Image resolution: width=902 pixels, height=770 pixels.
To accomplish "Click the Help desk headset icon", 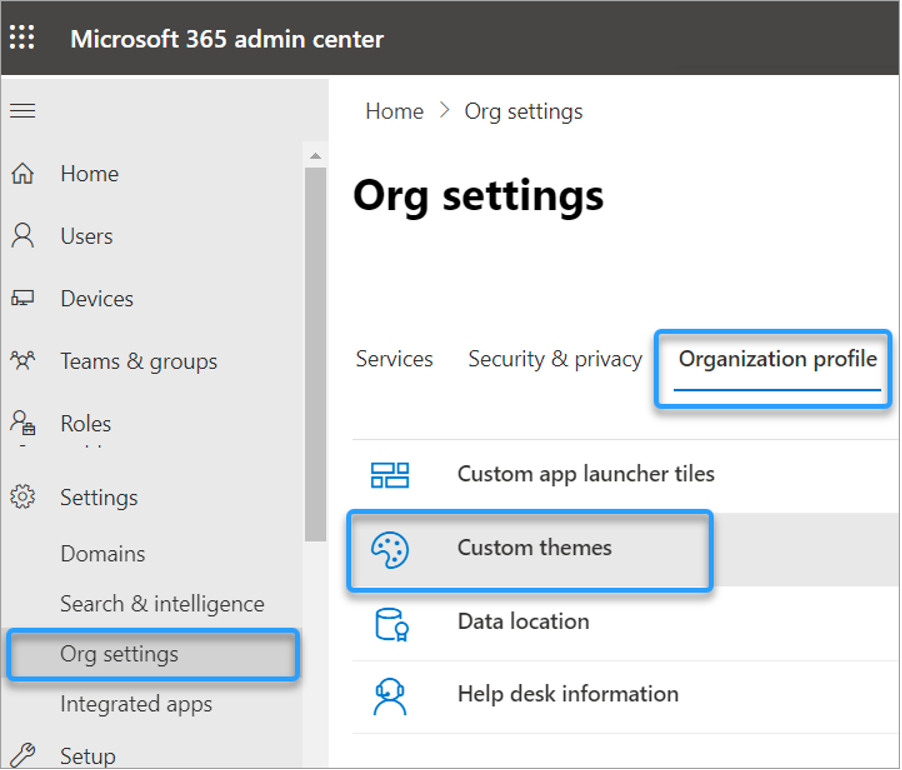I will pos(389,695).
